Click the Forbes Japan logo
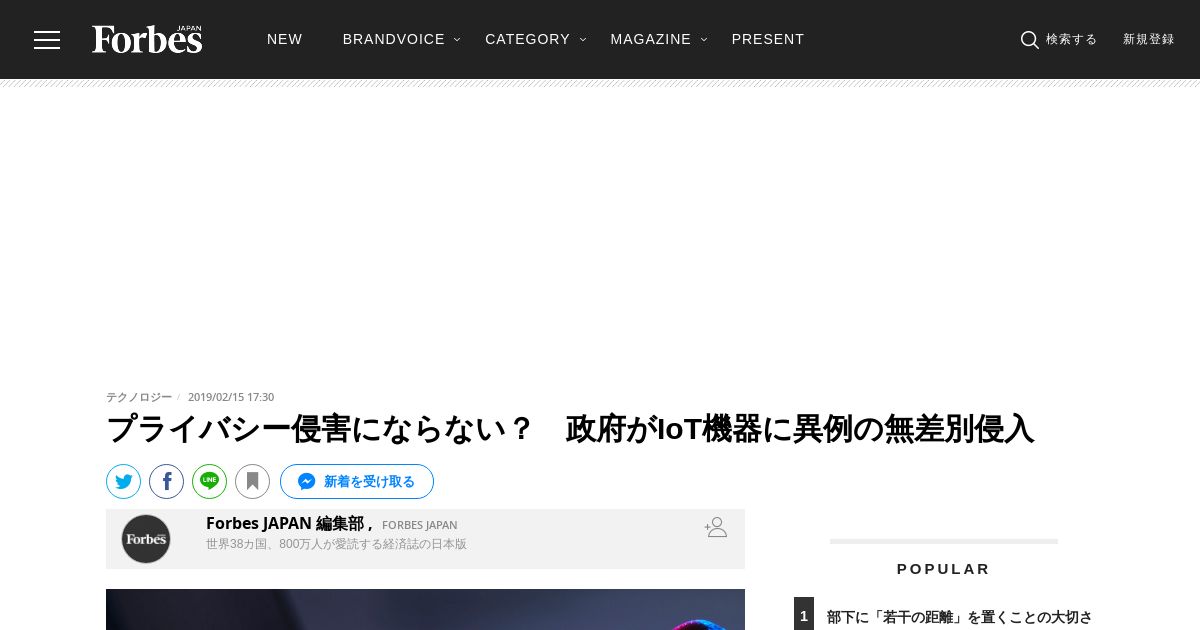Viewport: 1200px width, 630px height. click(x=147, y=39)
